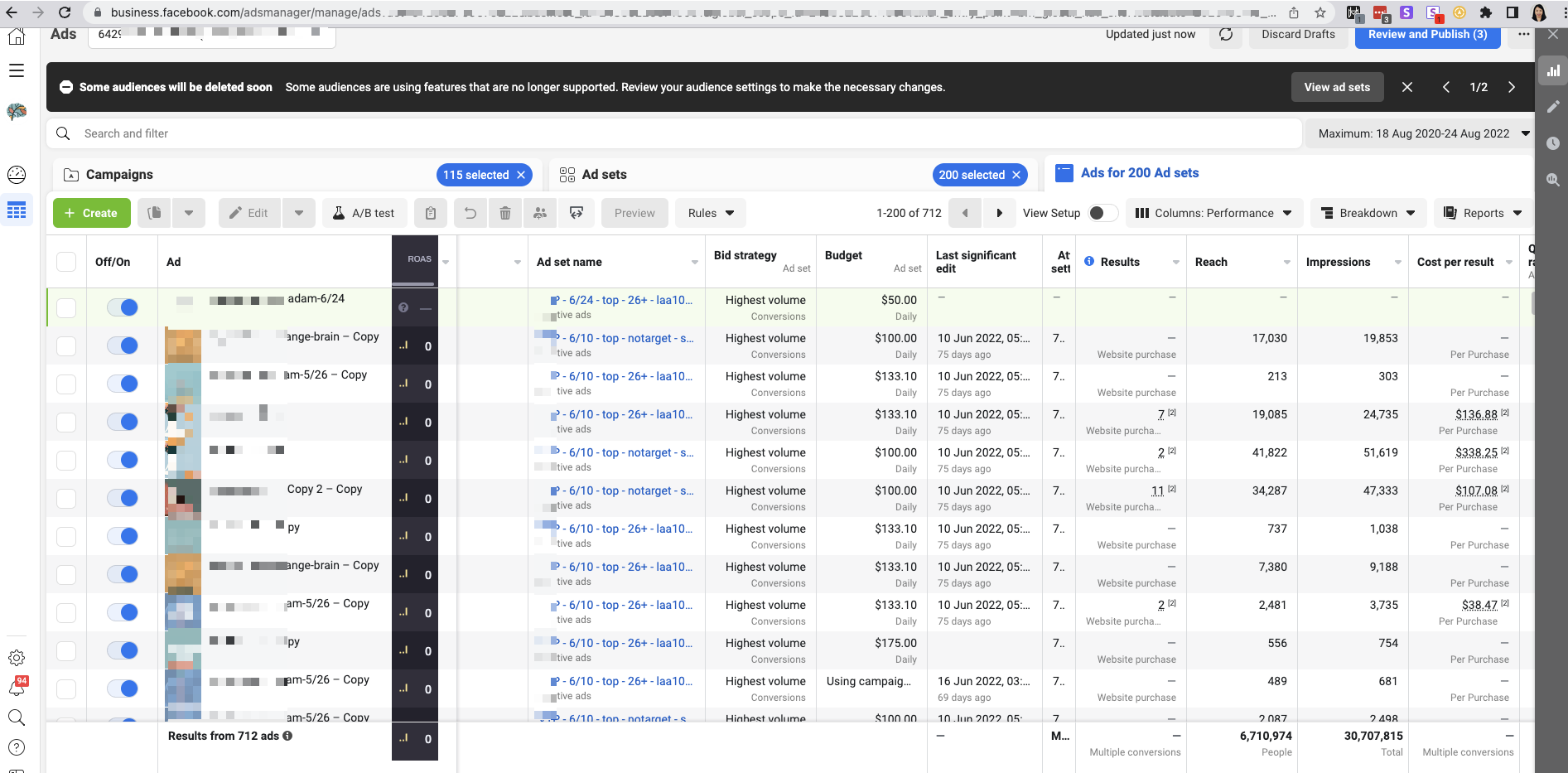Switch to the Campaigns tab
Screen dimensions: 1568x773
(x=120, y=175)
